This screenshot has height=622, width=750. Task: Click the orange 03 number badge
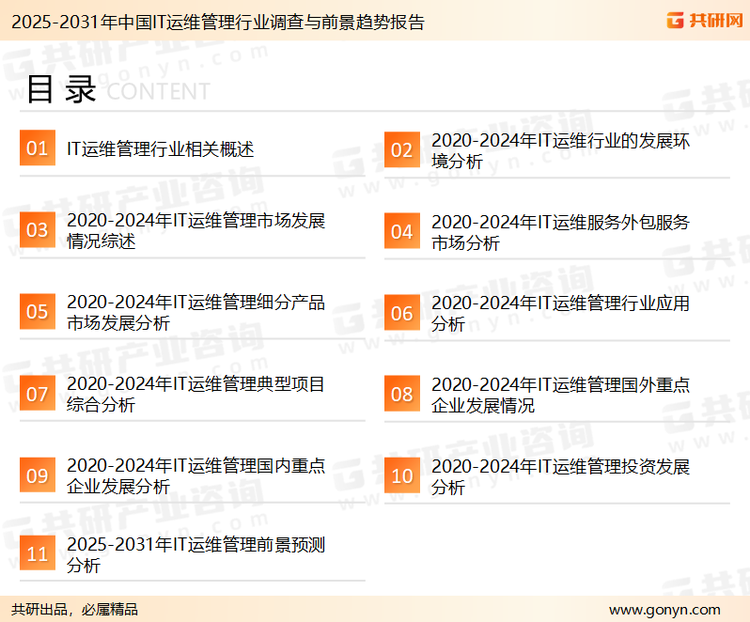click(37, 230)
